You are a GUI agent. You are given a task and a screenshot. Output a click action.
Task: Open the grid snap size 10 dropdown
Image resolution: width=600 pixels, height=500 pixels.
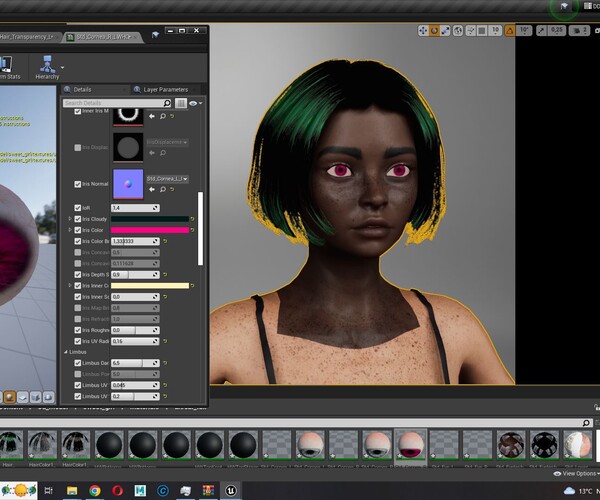tap(495, 31)
